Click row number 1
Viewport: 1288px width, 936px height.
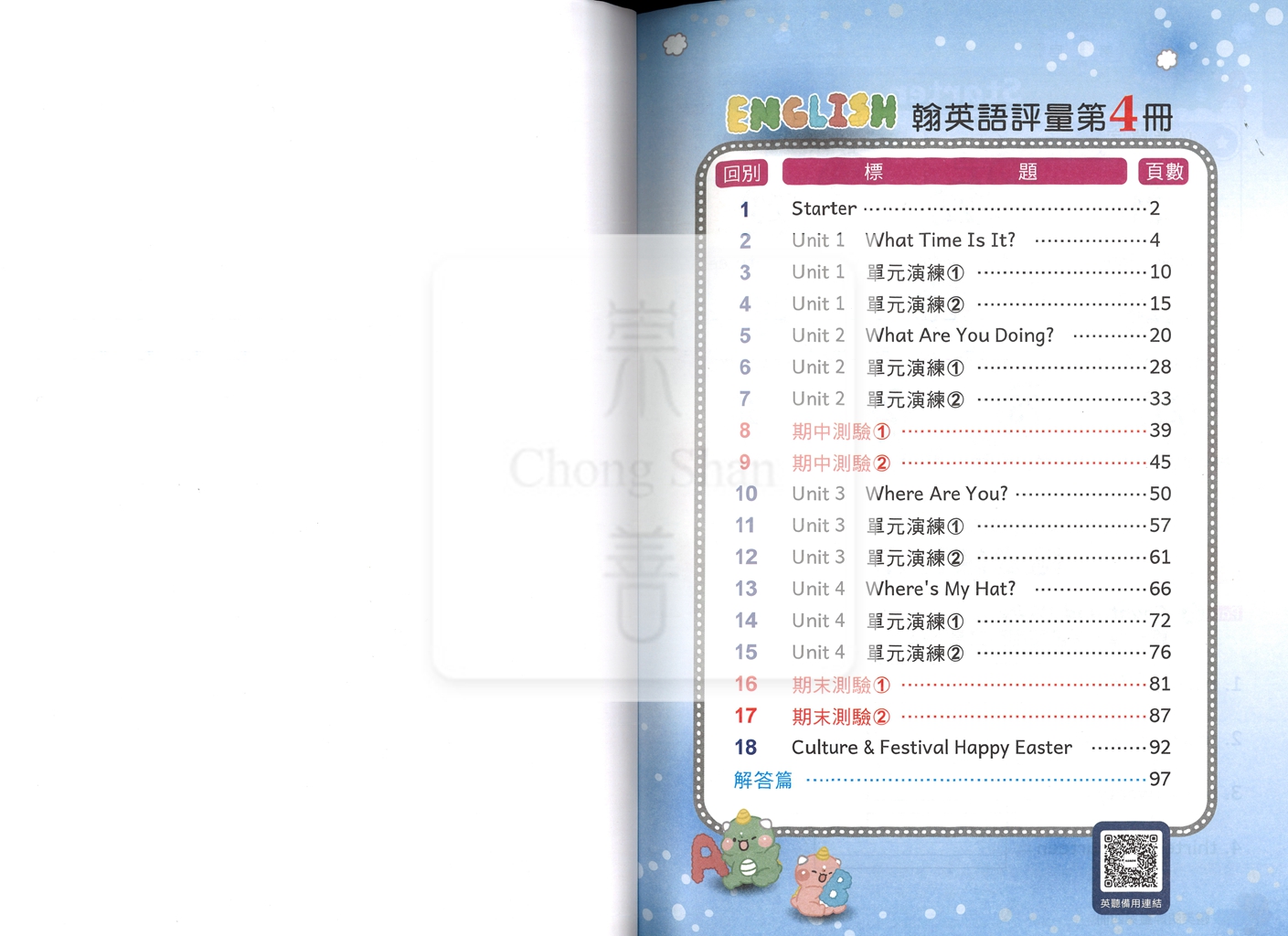click(x=745, y=209)
